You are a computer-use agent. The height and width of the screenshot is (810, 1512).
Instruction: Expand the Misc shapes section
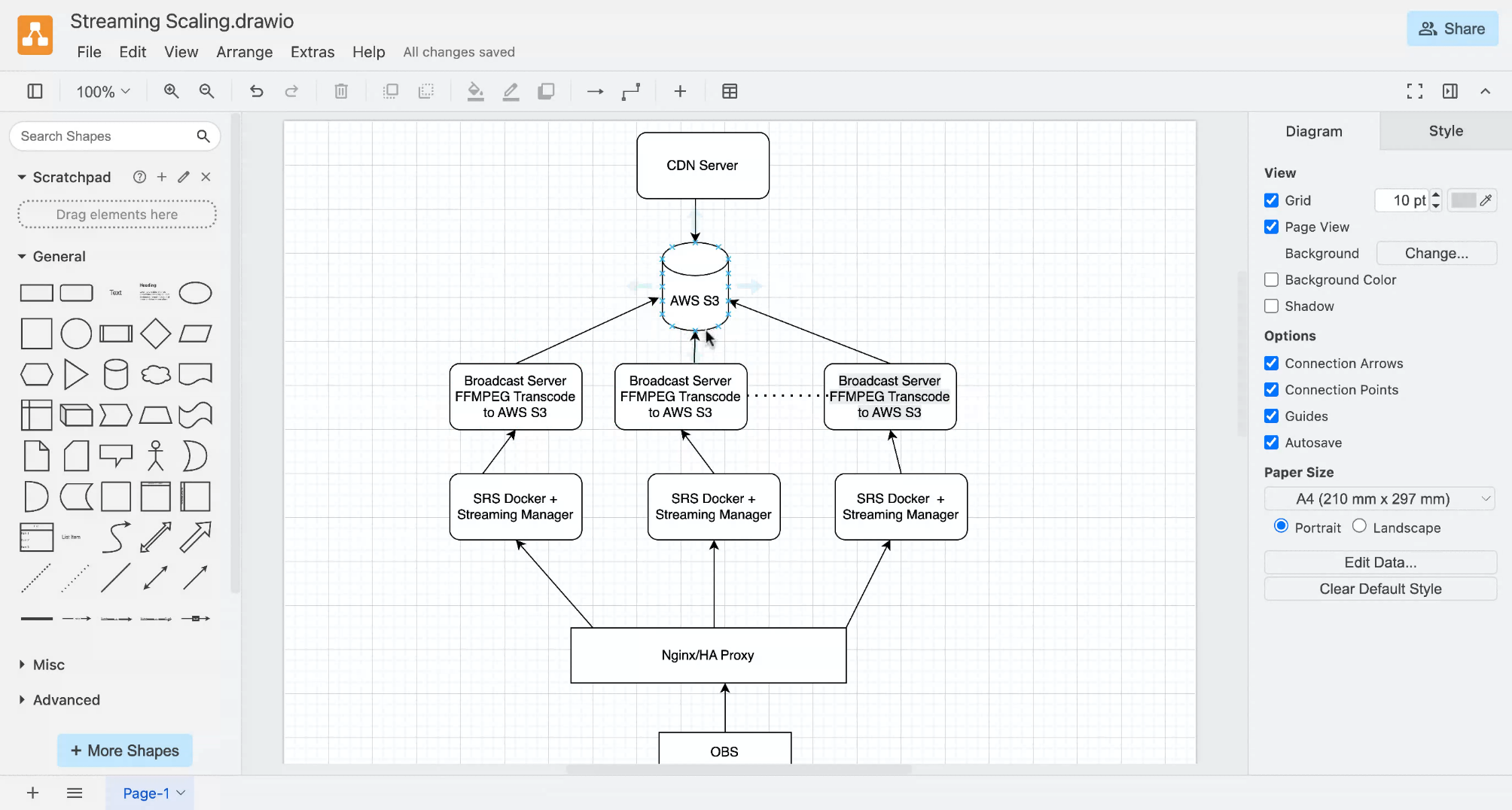point(22,665)
